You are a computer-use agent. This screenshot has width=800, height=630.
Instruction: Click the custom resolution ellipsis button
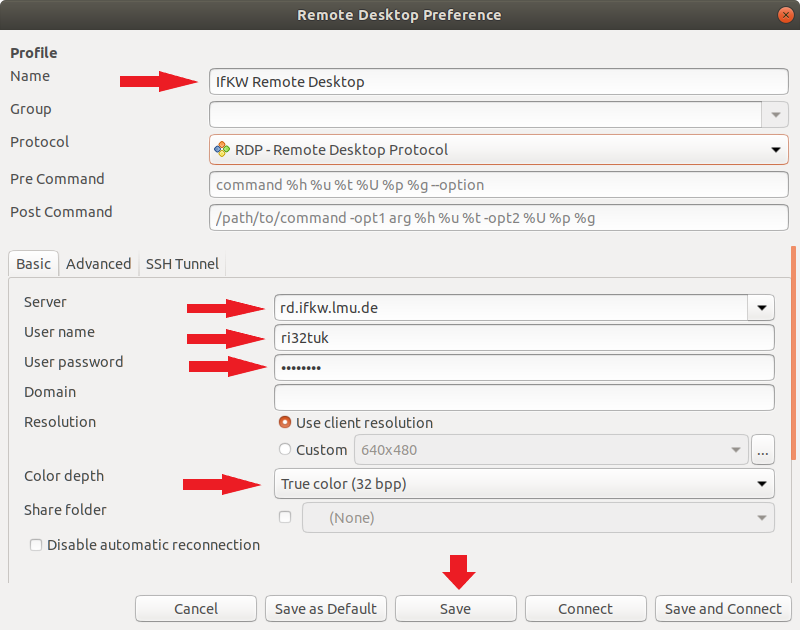[763, 449]
